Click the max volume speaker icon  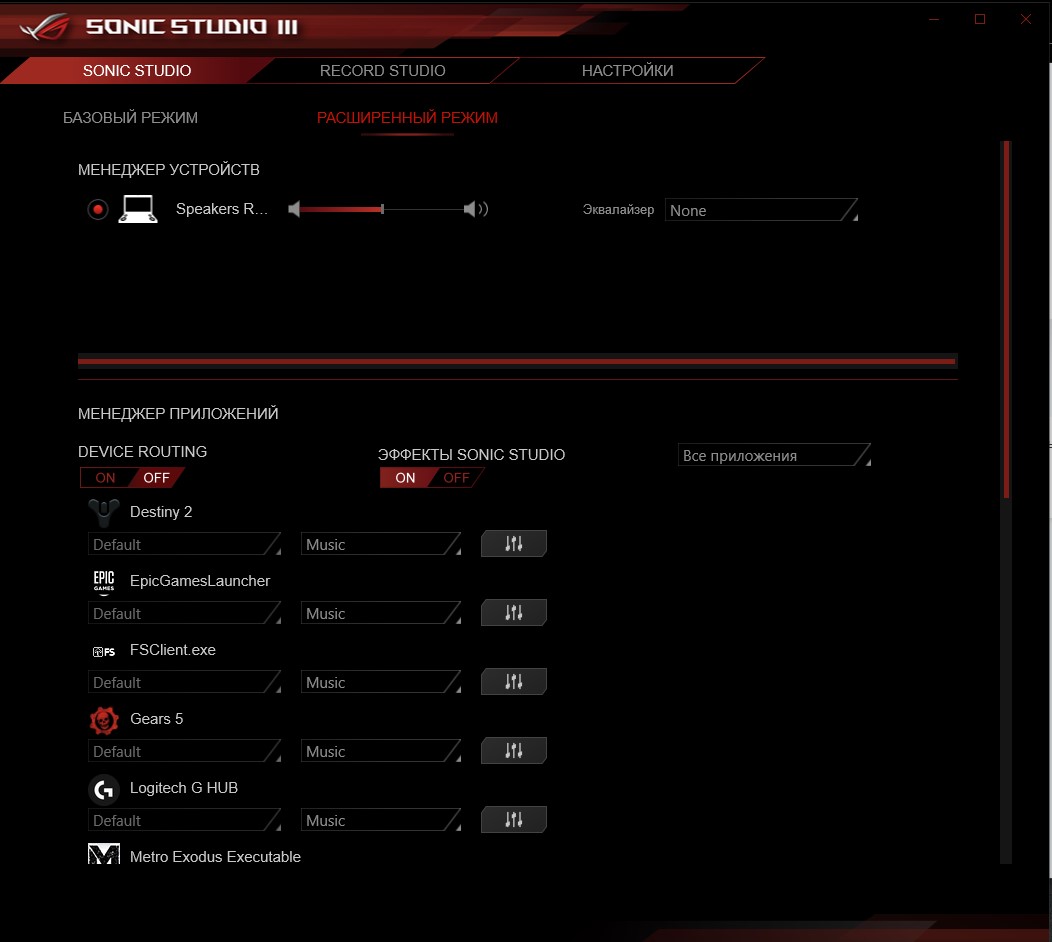[x=475, y=209]
